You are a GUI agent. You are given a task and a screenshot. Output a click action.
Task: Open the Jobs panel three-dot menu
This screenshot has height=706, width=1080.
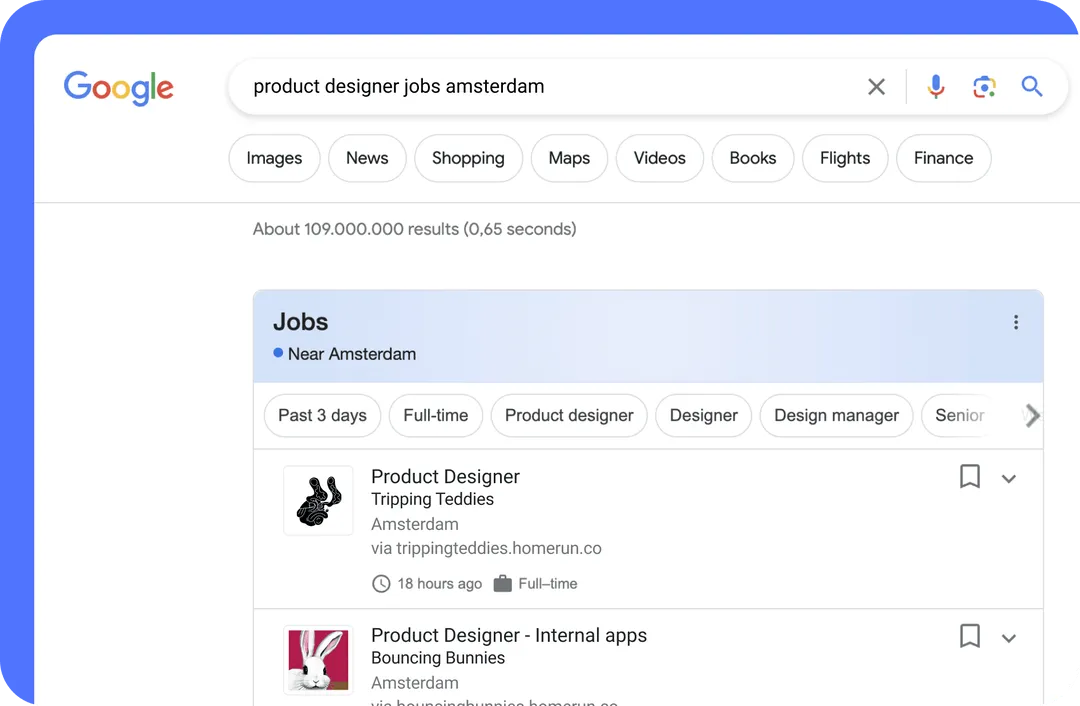[x=1015, y=322]
